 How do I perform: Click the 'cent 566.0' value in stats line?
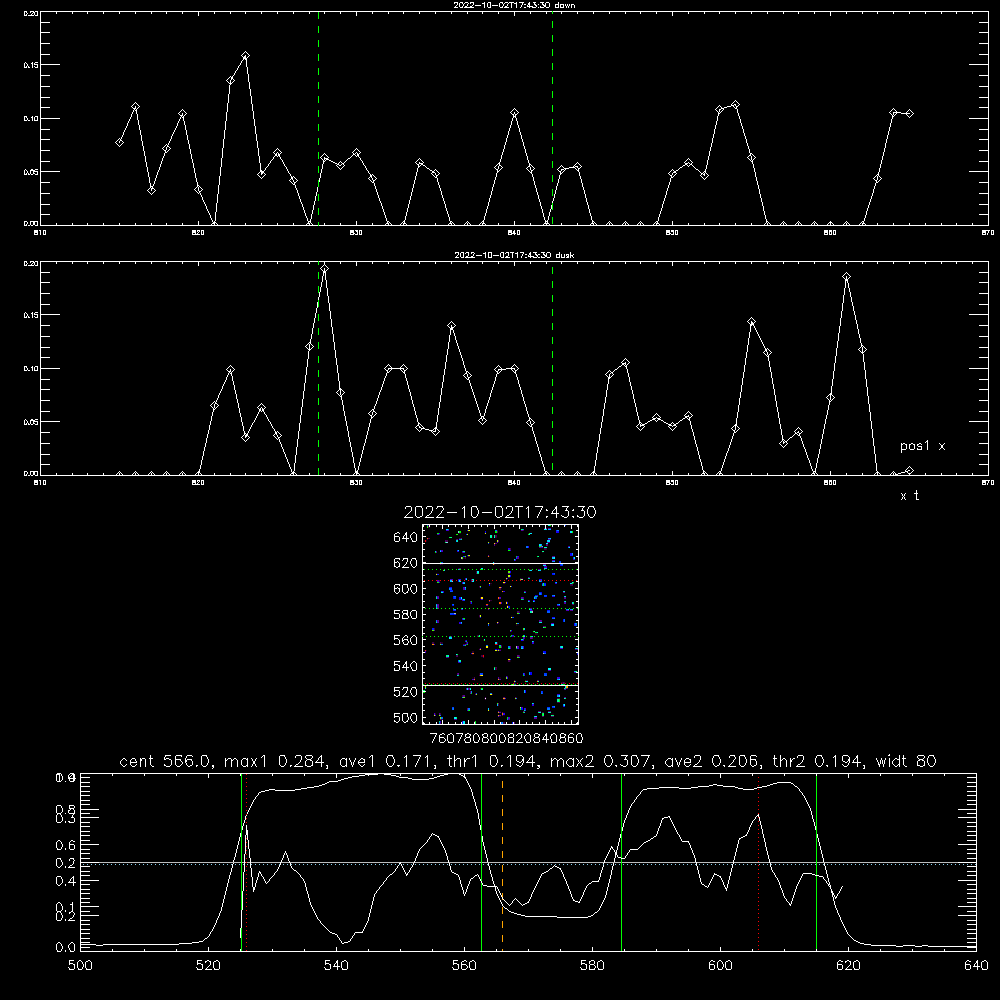(x=165, y=761)
